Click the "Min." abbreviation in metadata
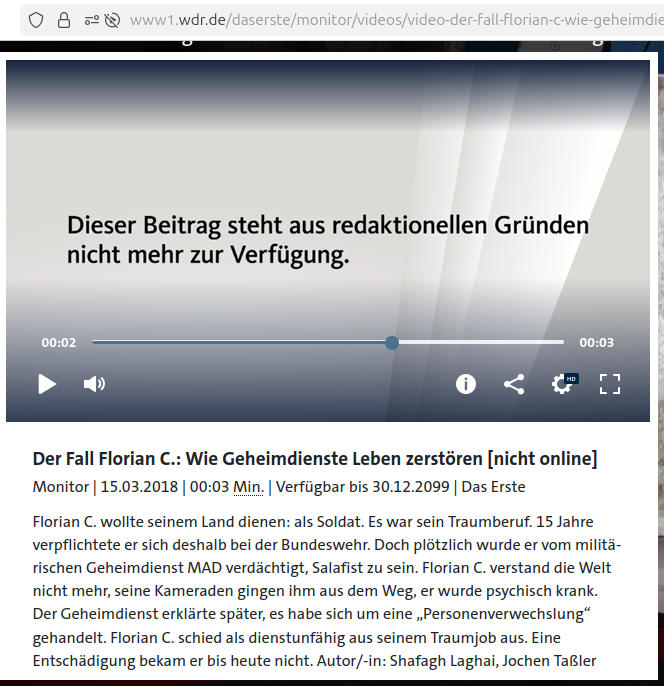 click(248, 487)
